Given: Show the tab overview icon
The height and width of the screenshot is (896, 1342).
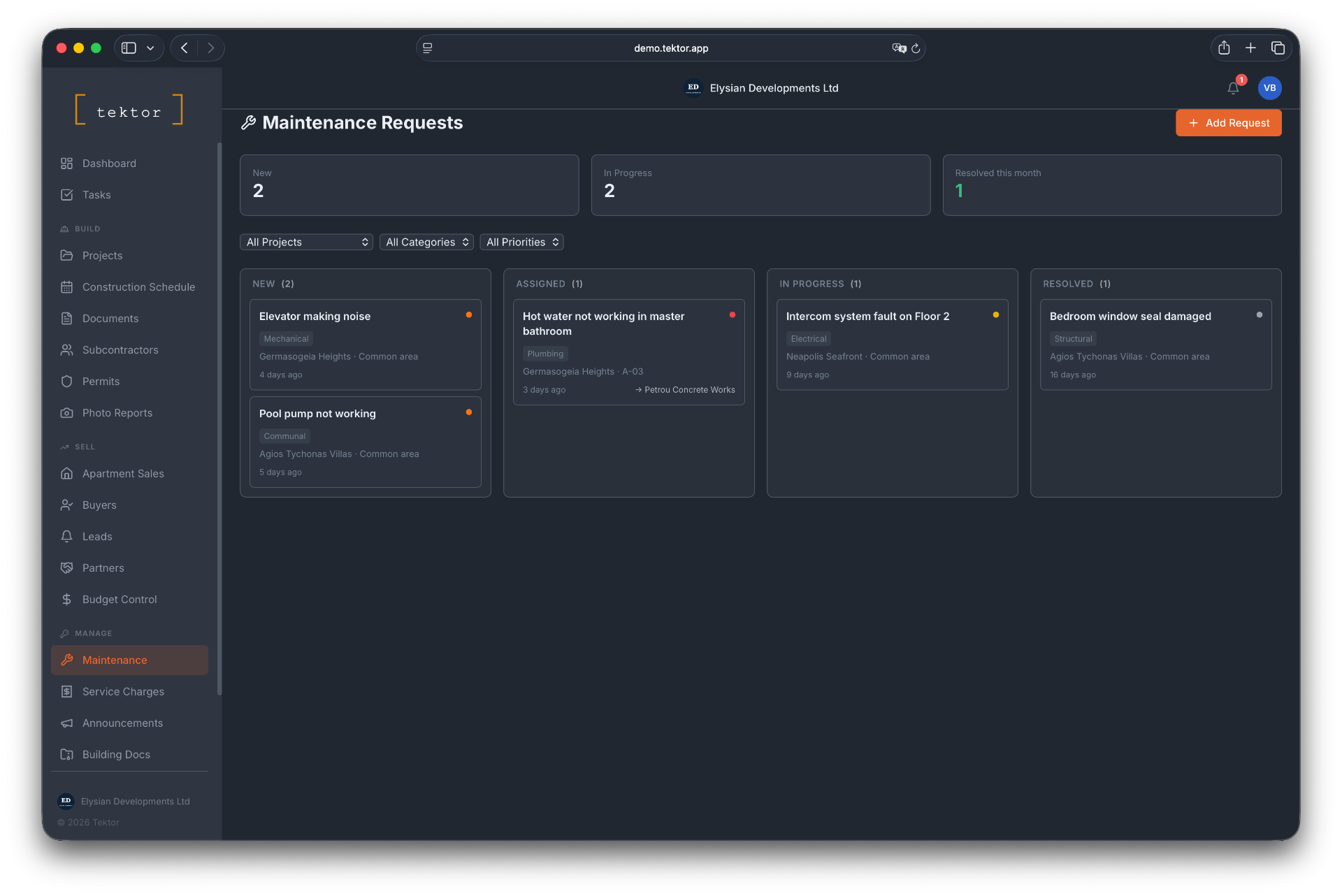Looking at the screenshot, I should 1278,48.
